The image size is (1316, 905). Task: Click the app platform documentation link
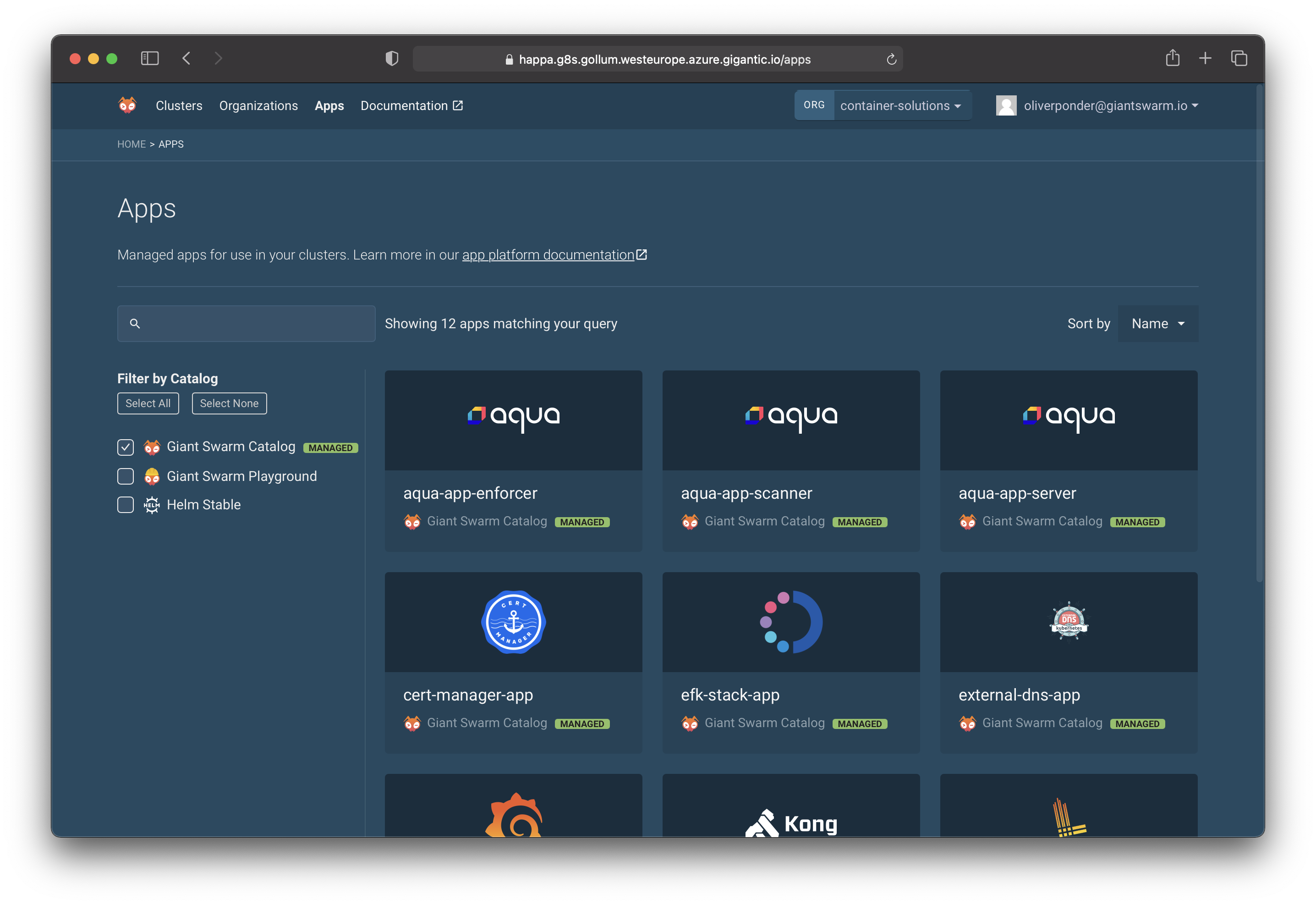click(x=553, y=254)
